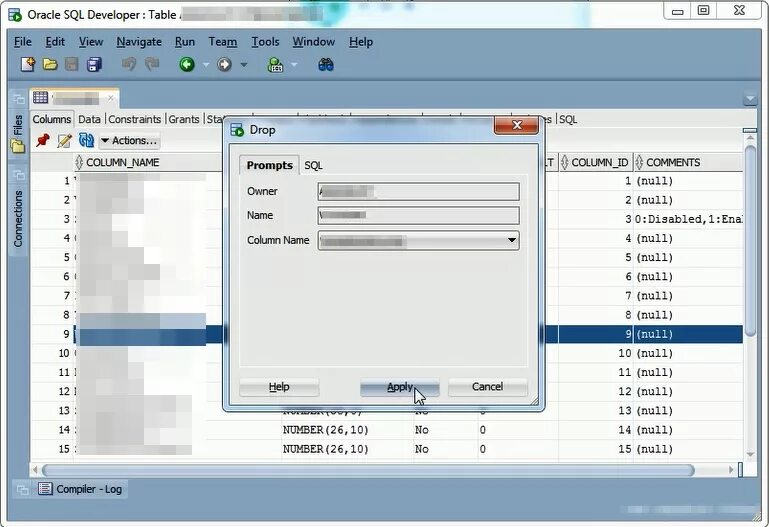Switch to the Grants tab

(184, 119)
